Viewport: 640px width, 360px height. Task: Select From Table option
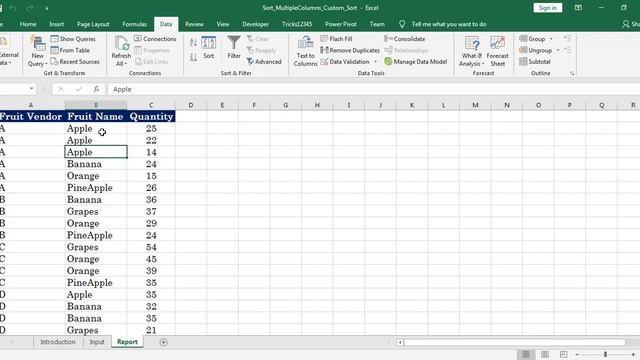pyautogui.click(x=70, y=50)
